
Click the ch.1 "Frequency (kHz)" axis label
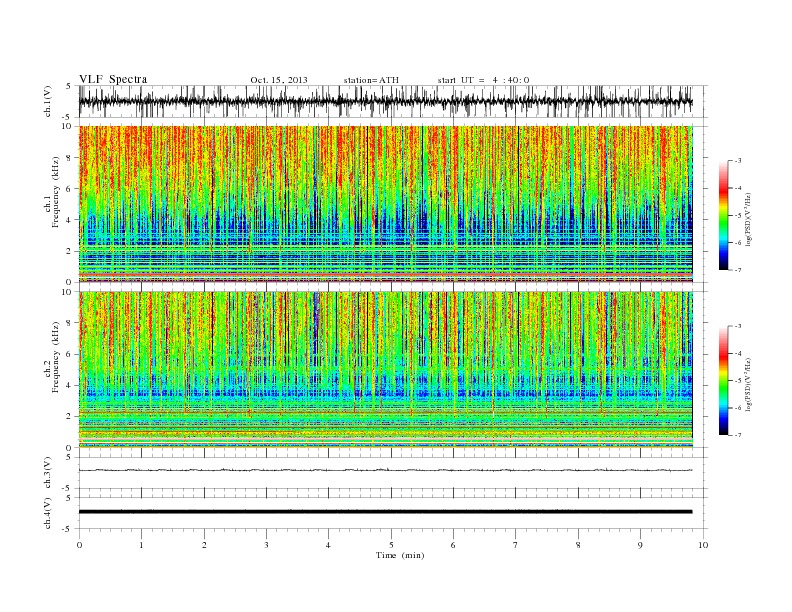(x=56, y=192)
